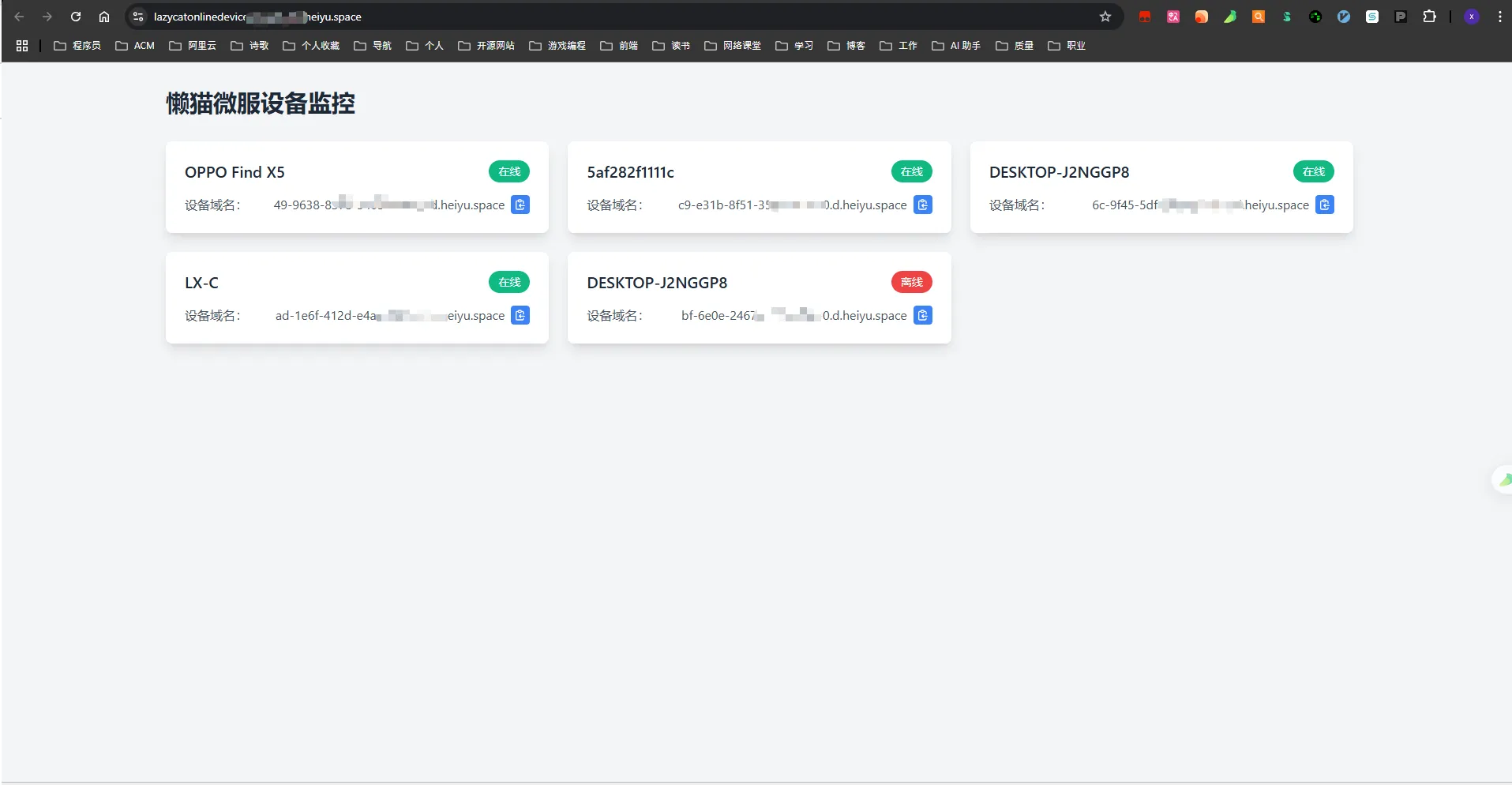Open the 读书 bookmark folder
The width and height of the screenshot is (1512, 785).
coord(671,46)
